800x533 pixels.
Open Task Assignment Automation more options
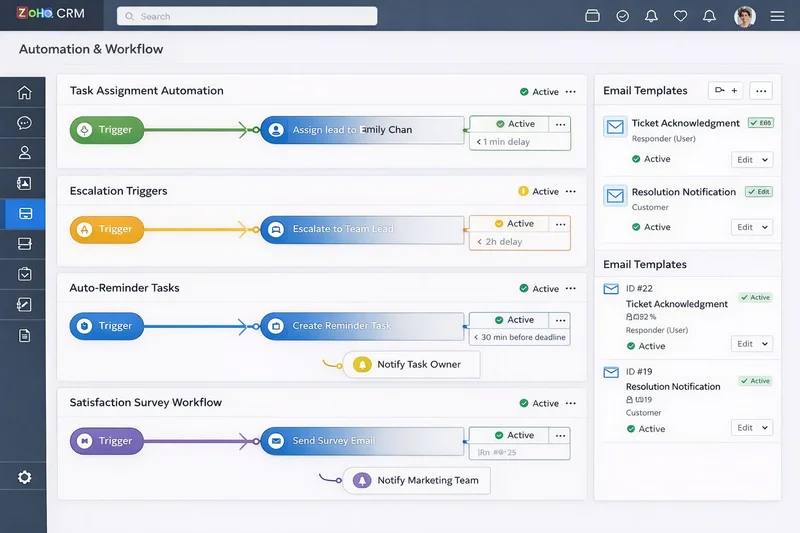tap(571, 92)
